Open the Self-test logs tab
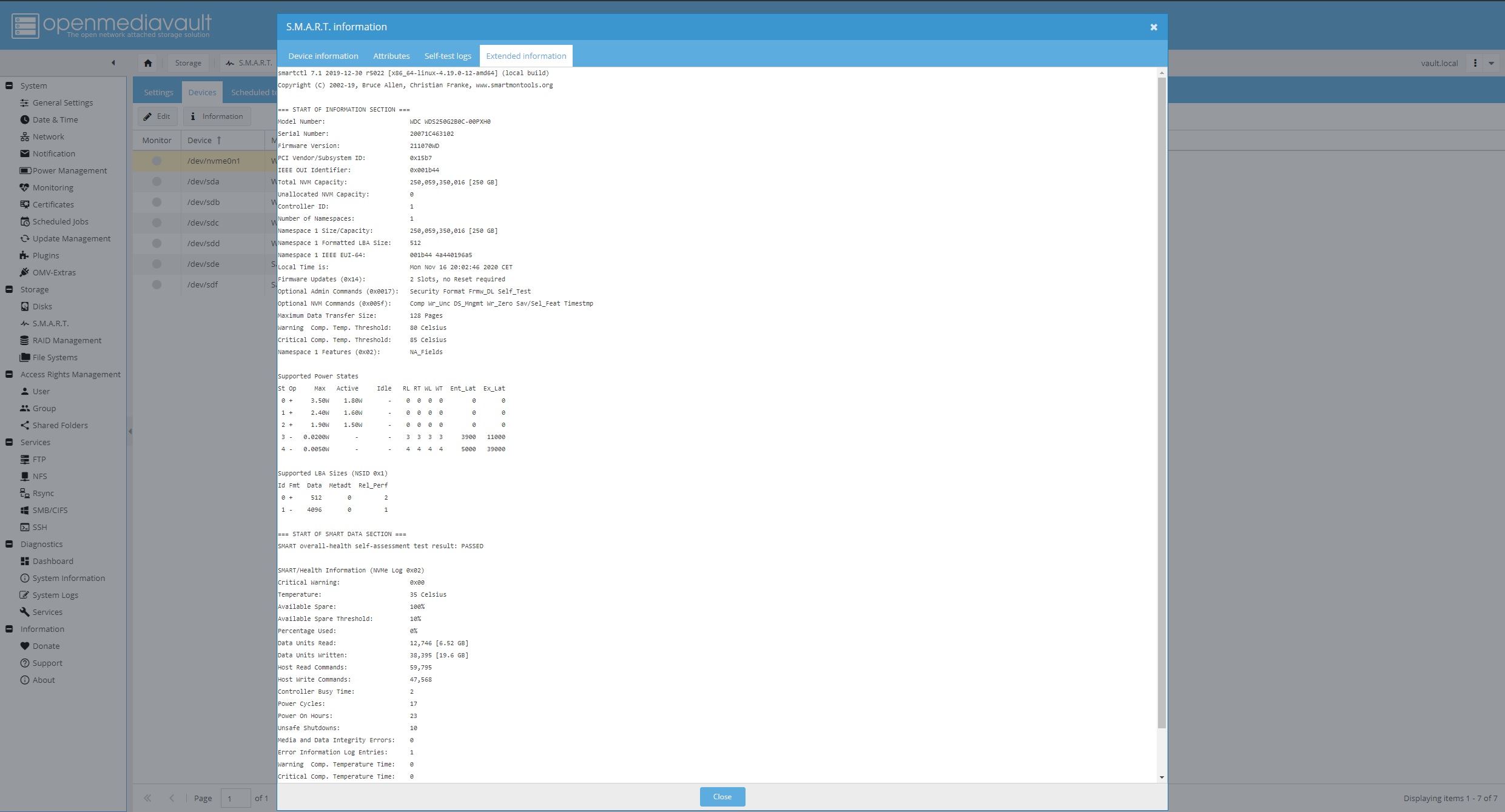 click(448, 56)
